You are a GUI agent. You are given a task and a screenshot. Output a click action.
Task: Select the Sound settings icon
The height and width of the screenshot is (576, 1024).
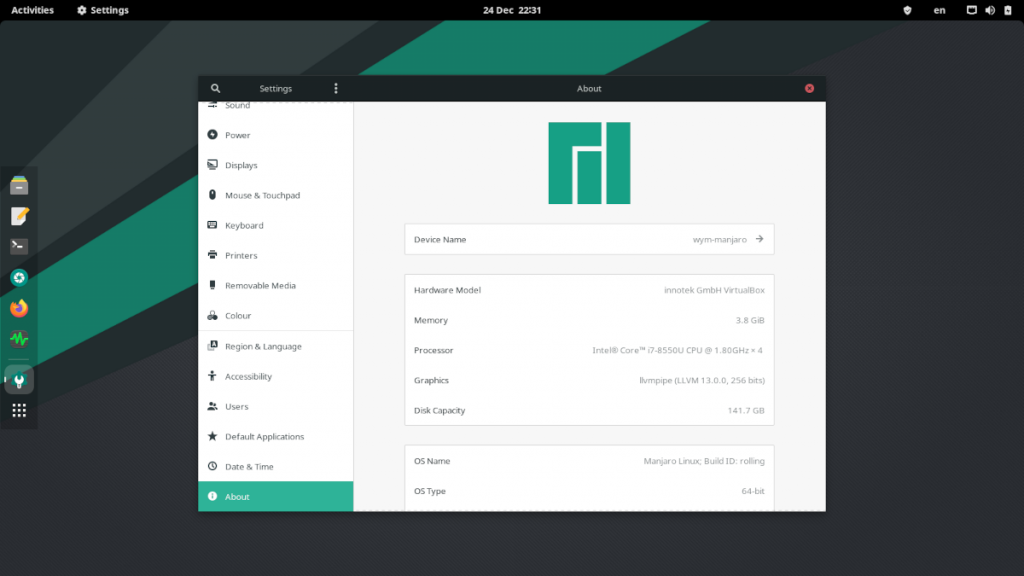(211, 104)
